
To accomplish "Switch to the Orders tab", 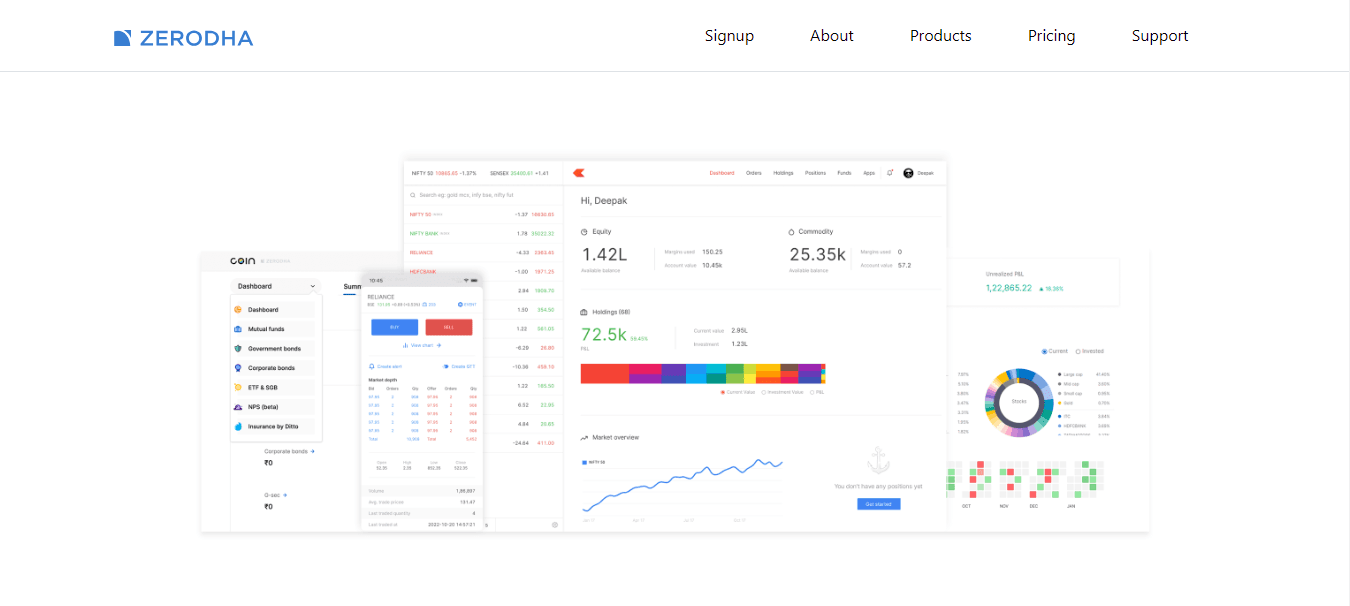I will [x=754, y=173].
